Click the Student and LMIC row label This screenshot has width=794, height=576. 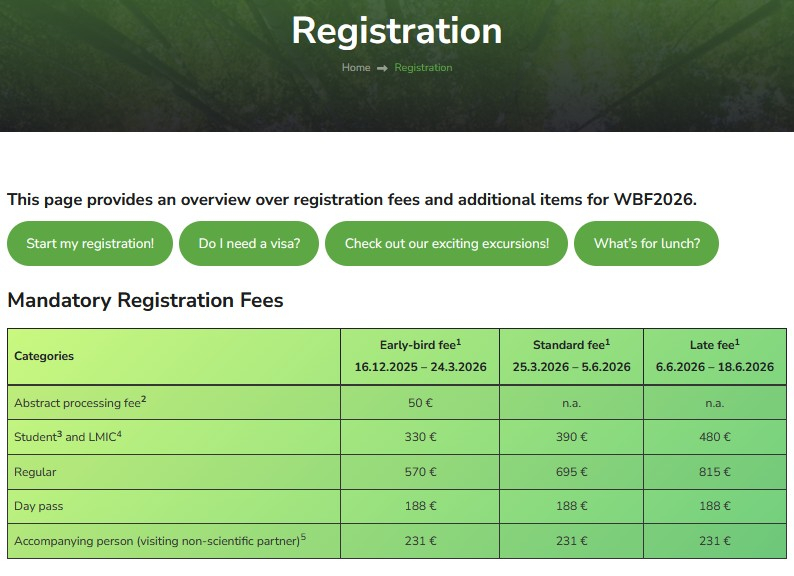point(68,437)
